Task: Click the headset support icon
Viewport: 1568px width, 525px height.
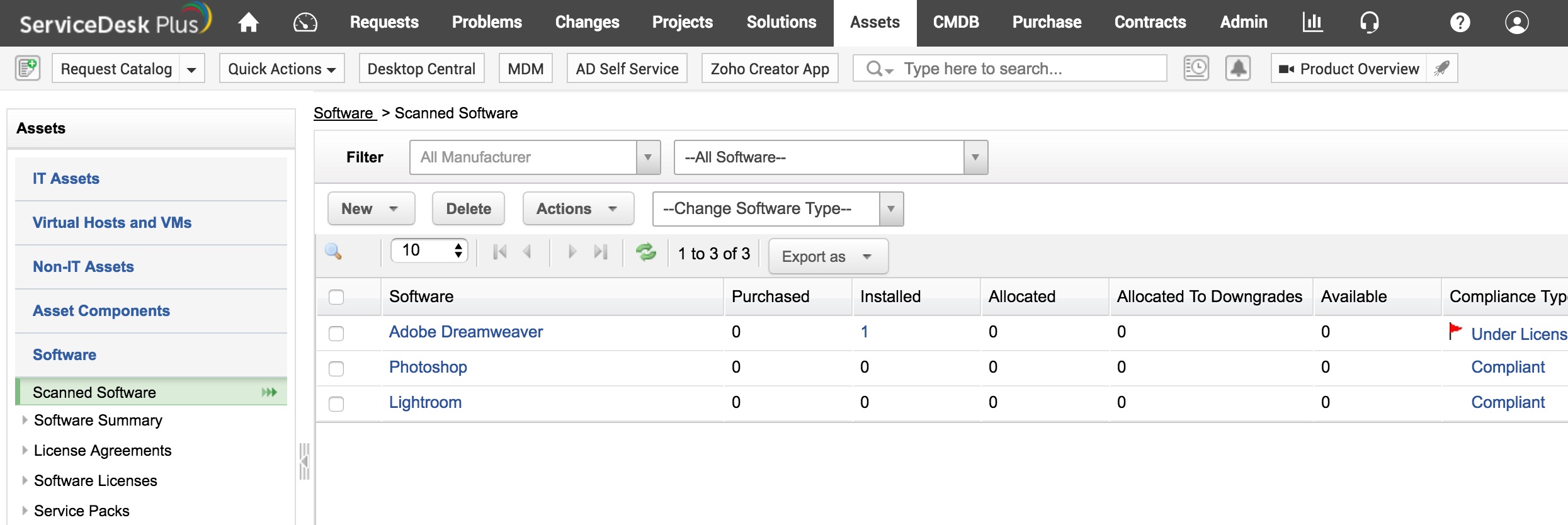Action: (1369, 23)
